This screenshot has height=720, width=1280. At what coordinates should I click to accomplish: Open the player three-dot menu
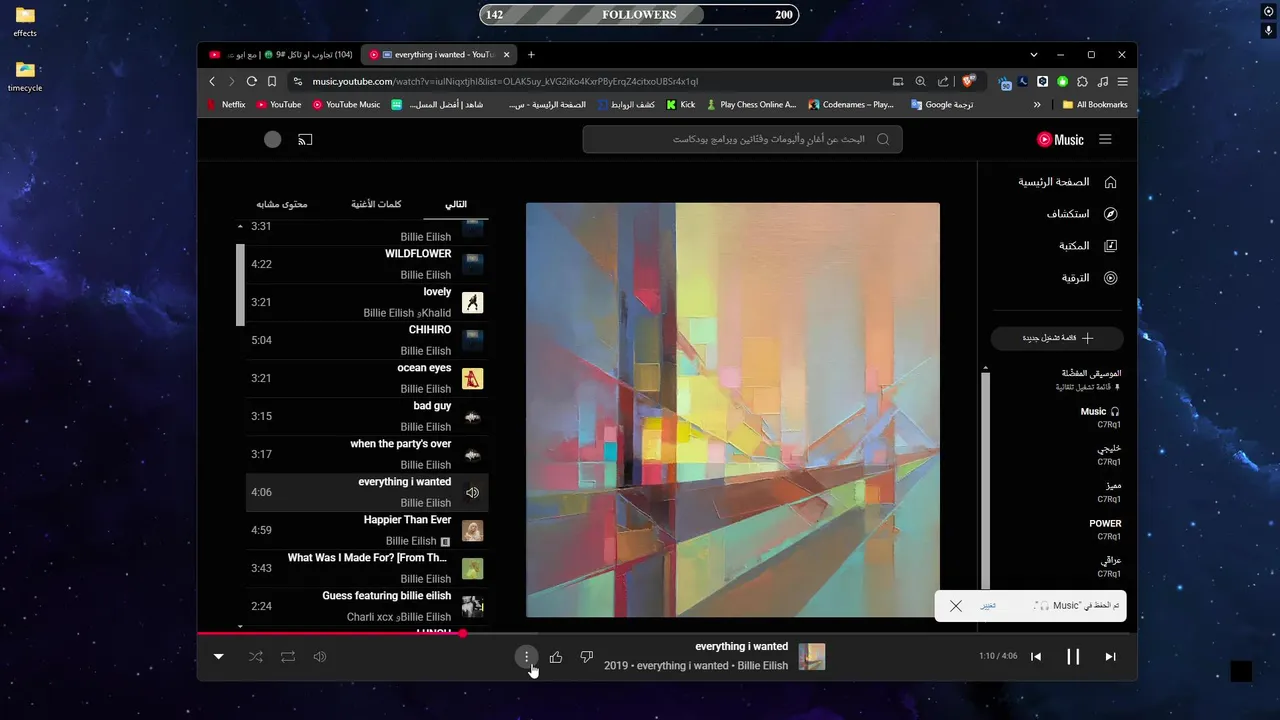(x=526, y=657)
